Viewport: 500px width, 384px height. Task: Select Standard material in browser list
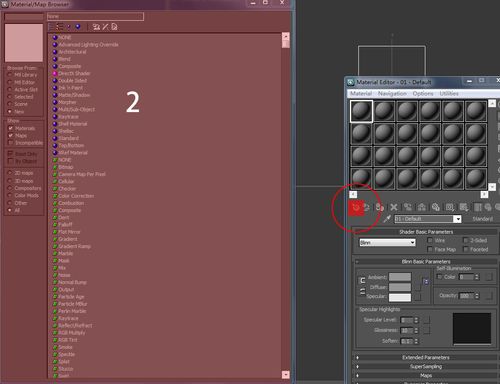click(66, 138)
